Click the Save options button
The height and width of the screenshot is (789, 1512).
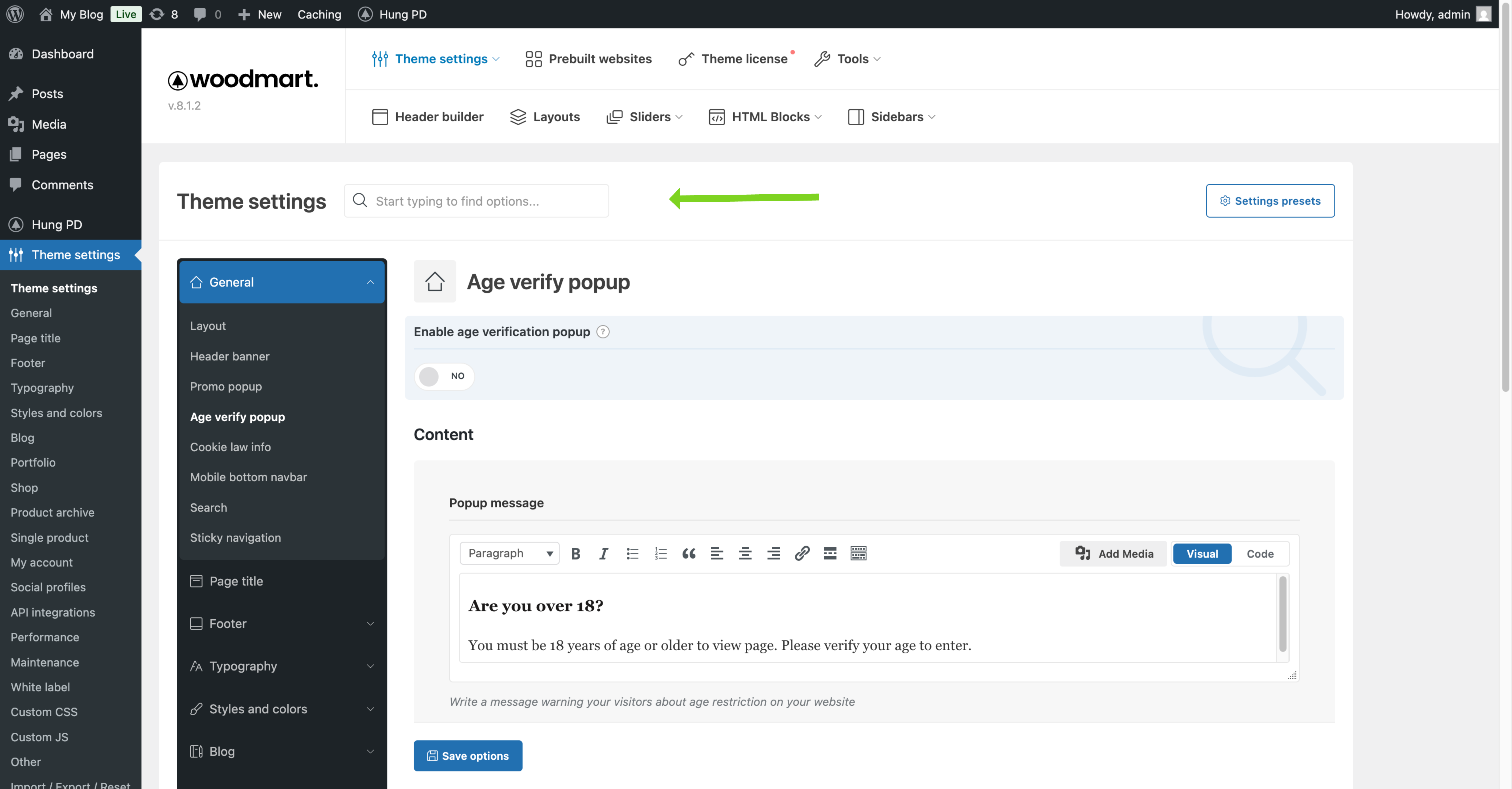pyautogui.click(x=468, y=756)
